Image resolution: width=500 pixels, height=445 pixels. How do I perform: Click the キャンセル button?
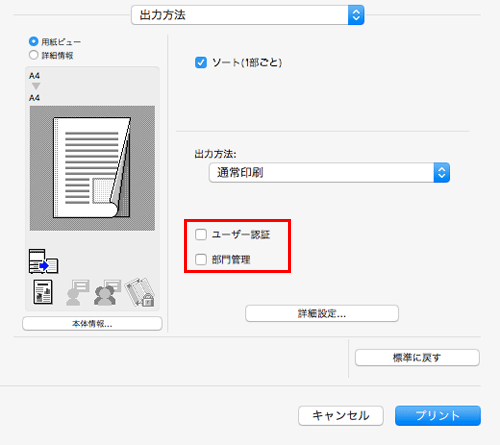[x=341, y=416]
